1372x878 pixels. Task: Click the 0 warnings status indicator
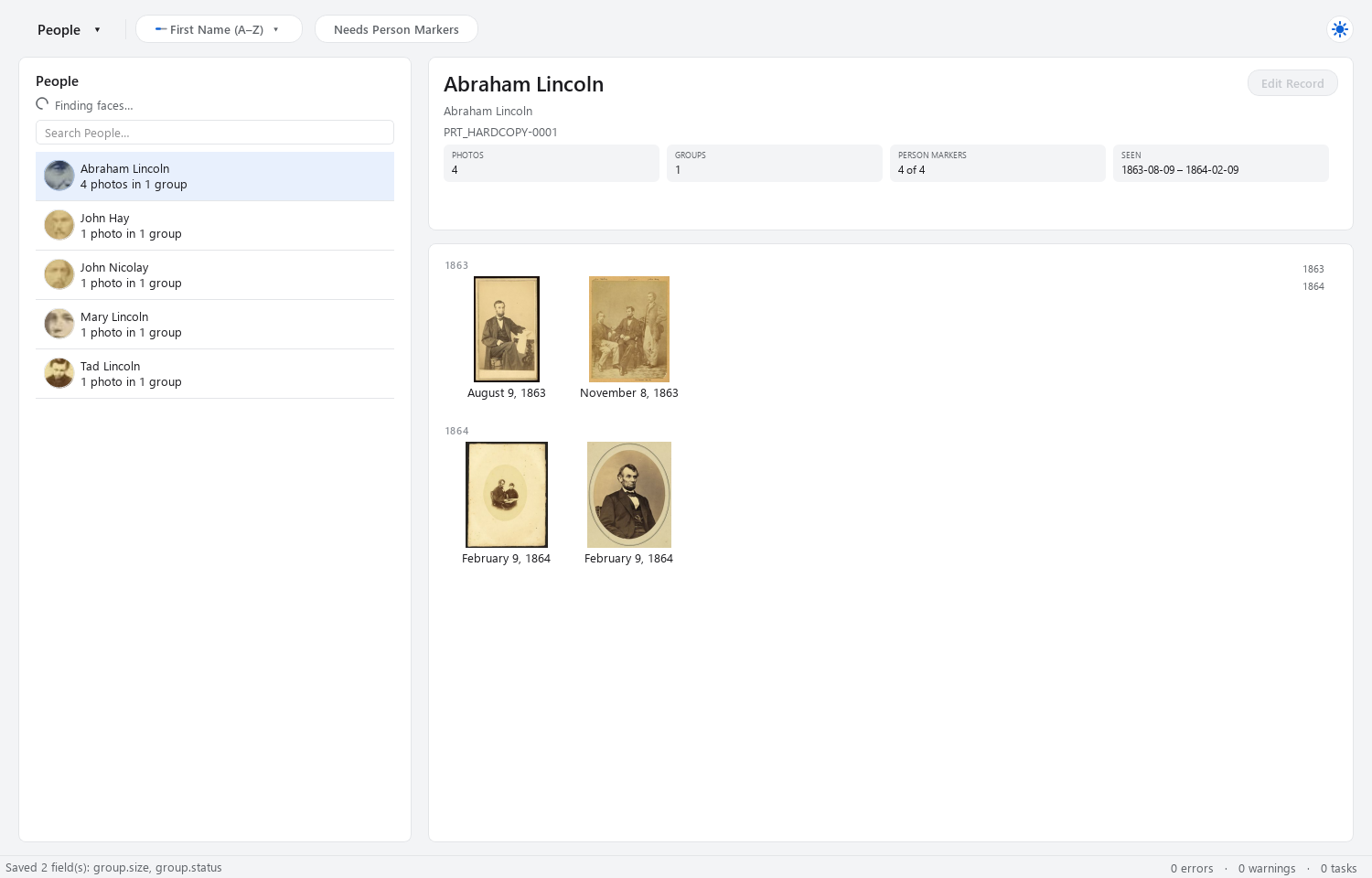[1267, 868]
